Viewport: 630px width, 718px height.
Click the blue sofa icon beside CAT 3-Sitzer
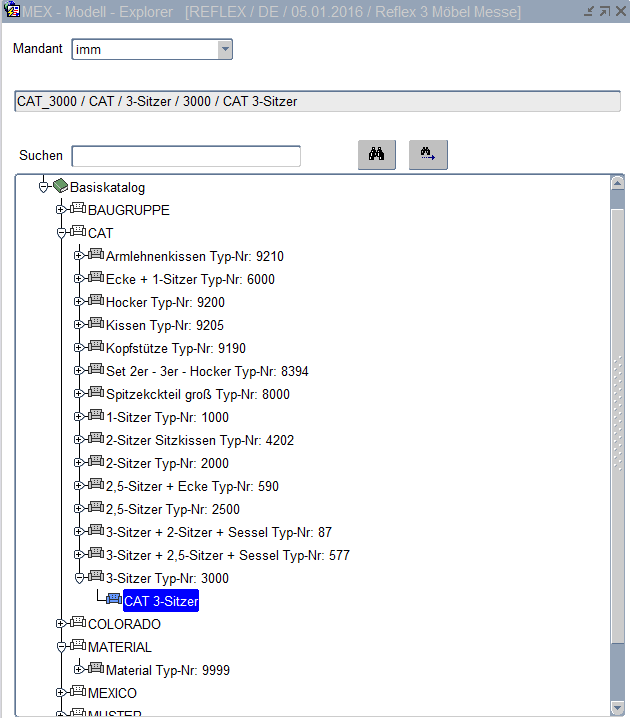pos(113,601)
